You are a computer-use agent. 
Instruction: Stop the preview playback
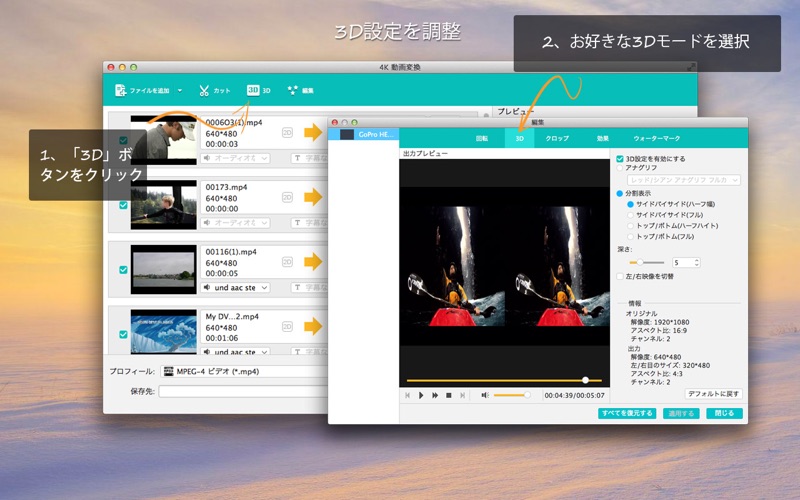[448, 395]
